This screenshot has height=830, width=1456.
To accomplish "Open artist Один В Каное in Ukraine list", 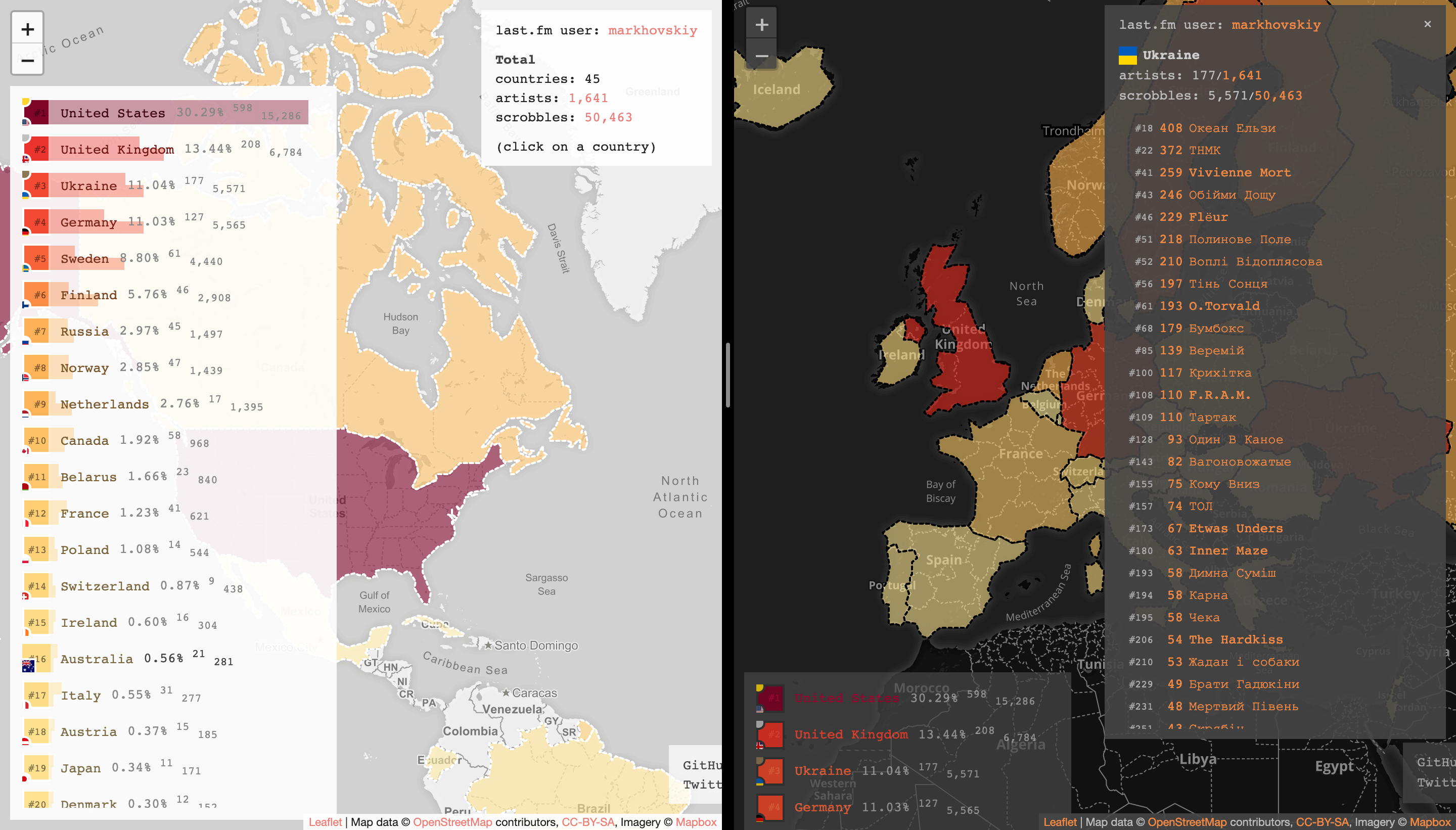I will [1236, 439].
